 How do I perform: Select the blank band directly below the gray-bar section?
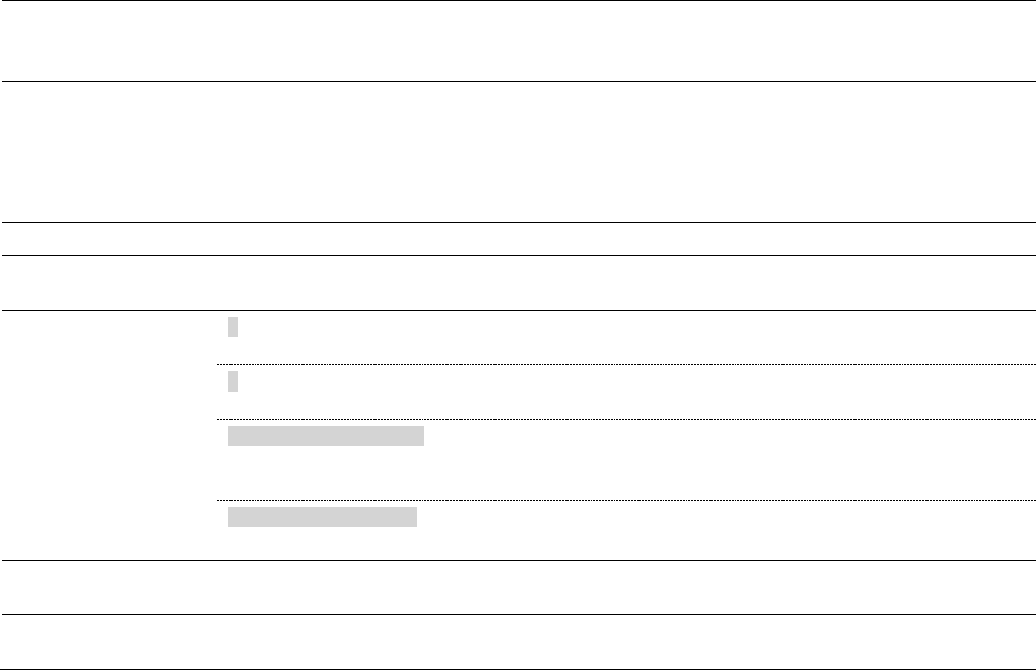(x=518, y=587)
